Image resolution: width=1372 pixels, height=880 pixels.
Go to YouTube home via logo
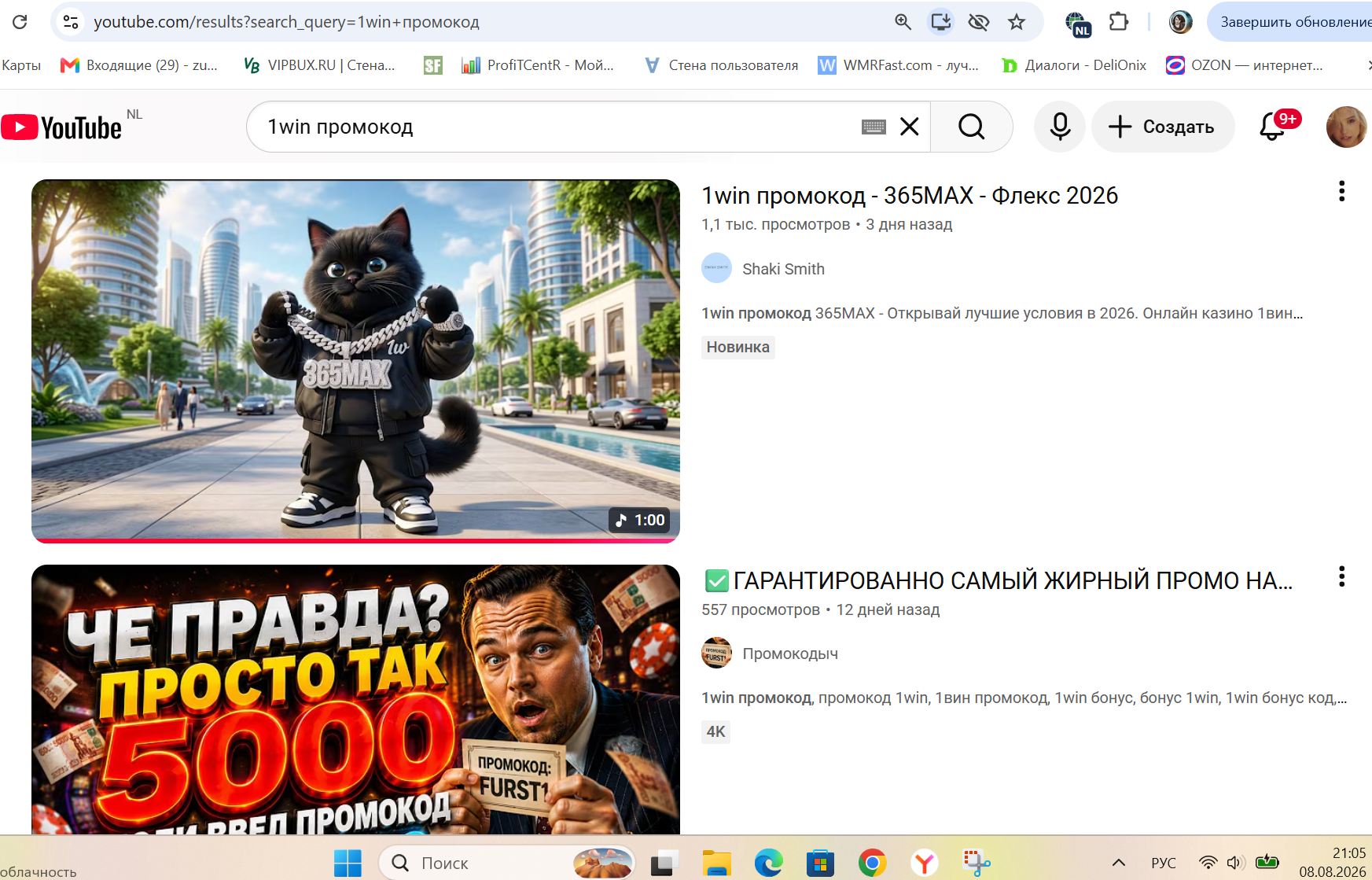(x=62, y=127)
